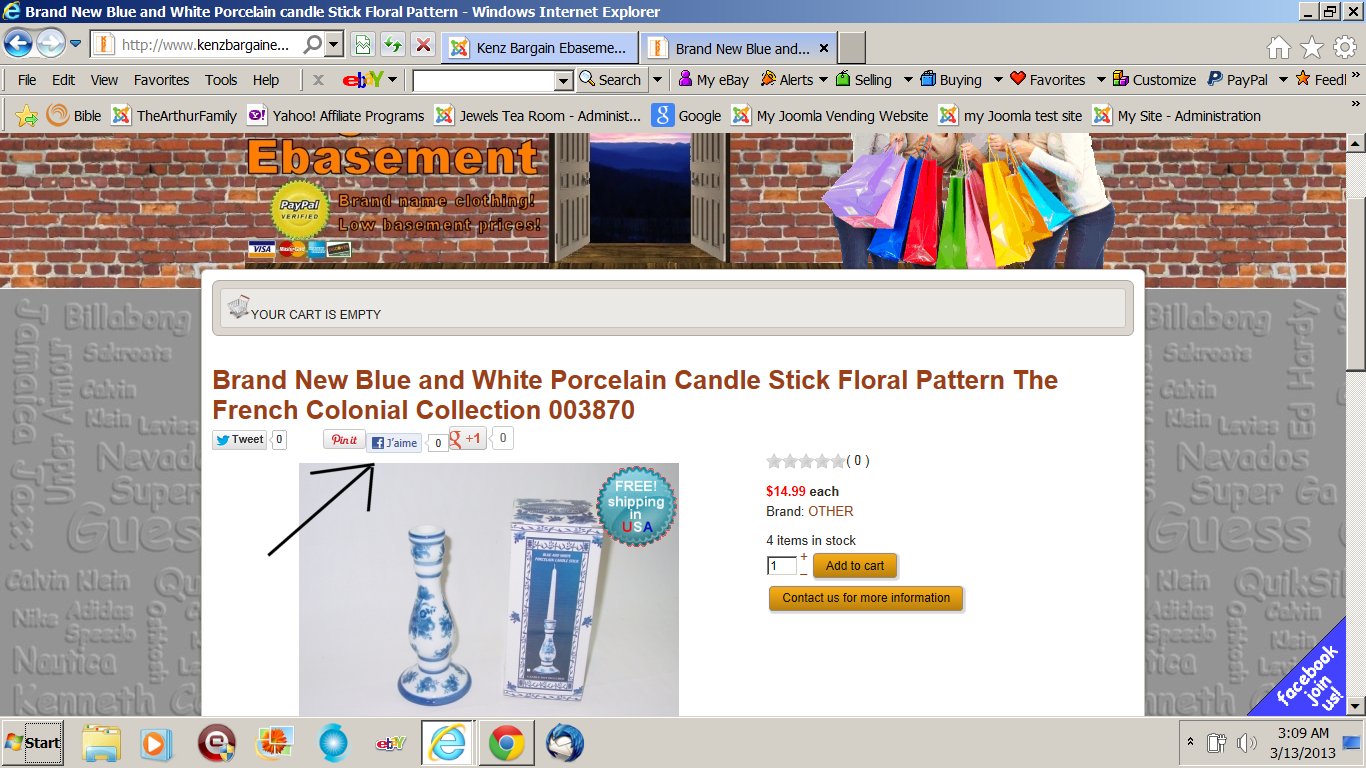This screenshot has height=768, width=1366.
Task: Increase quantity with the plus stepper
Action: point(803,556)
